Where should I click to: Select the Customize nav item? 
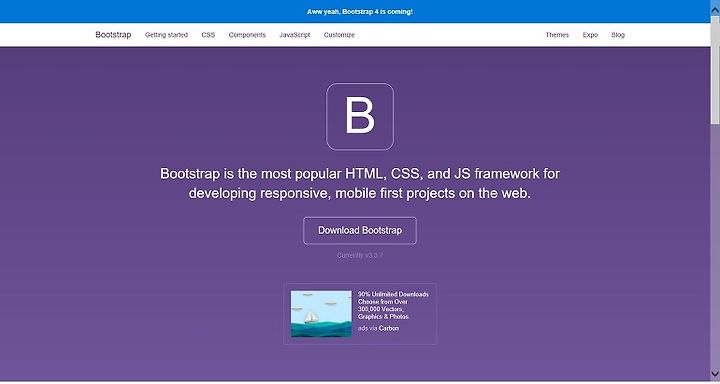pyautogui.click(x=339, y=35)
